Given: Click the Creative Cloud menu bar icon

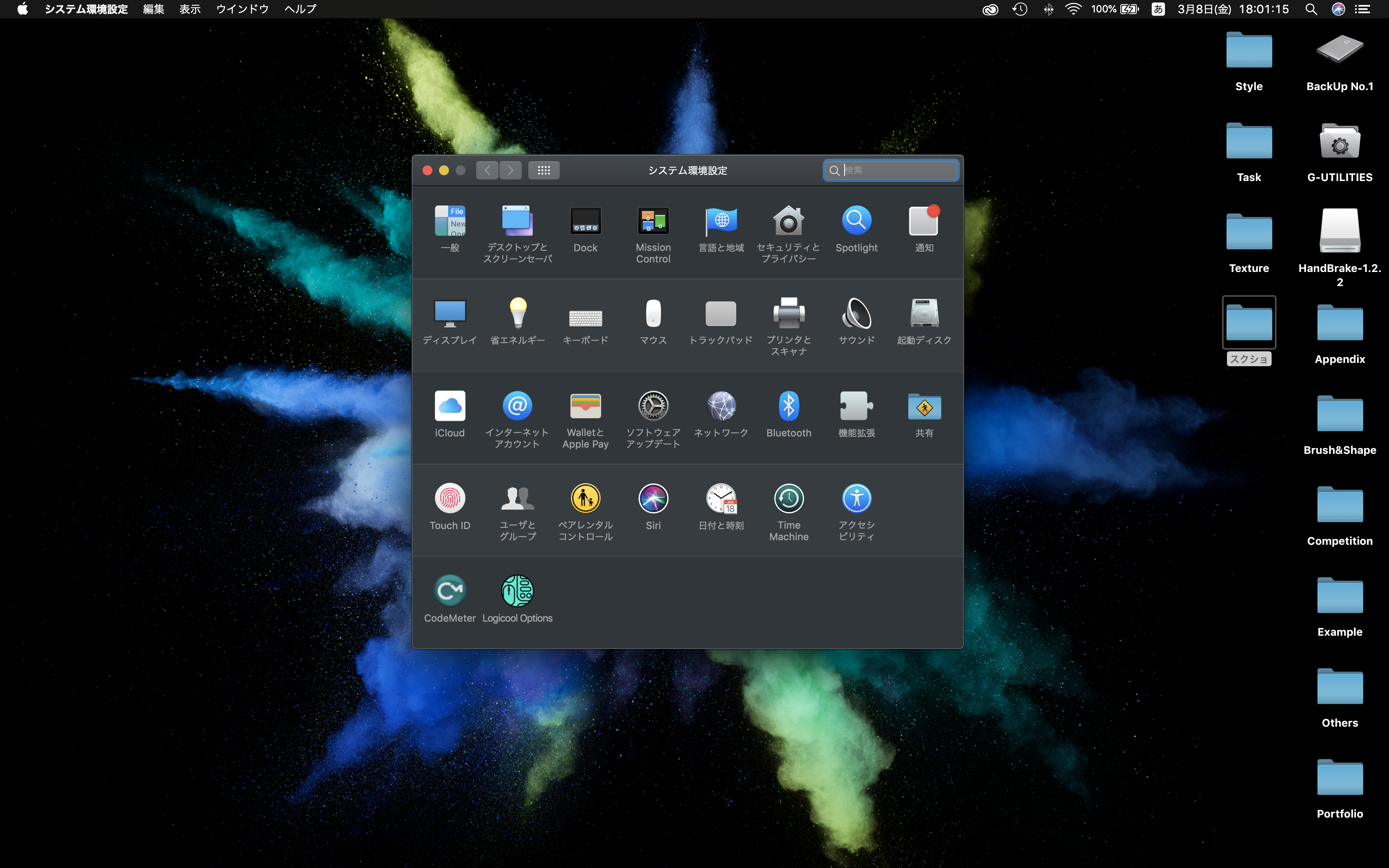Looking at the screenshot, I should pos(990,9).
